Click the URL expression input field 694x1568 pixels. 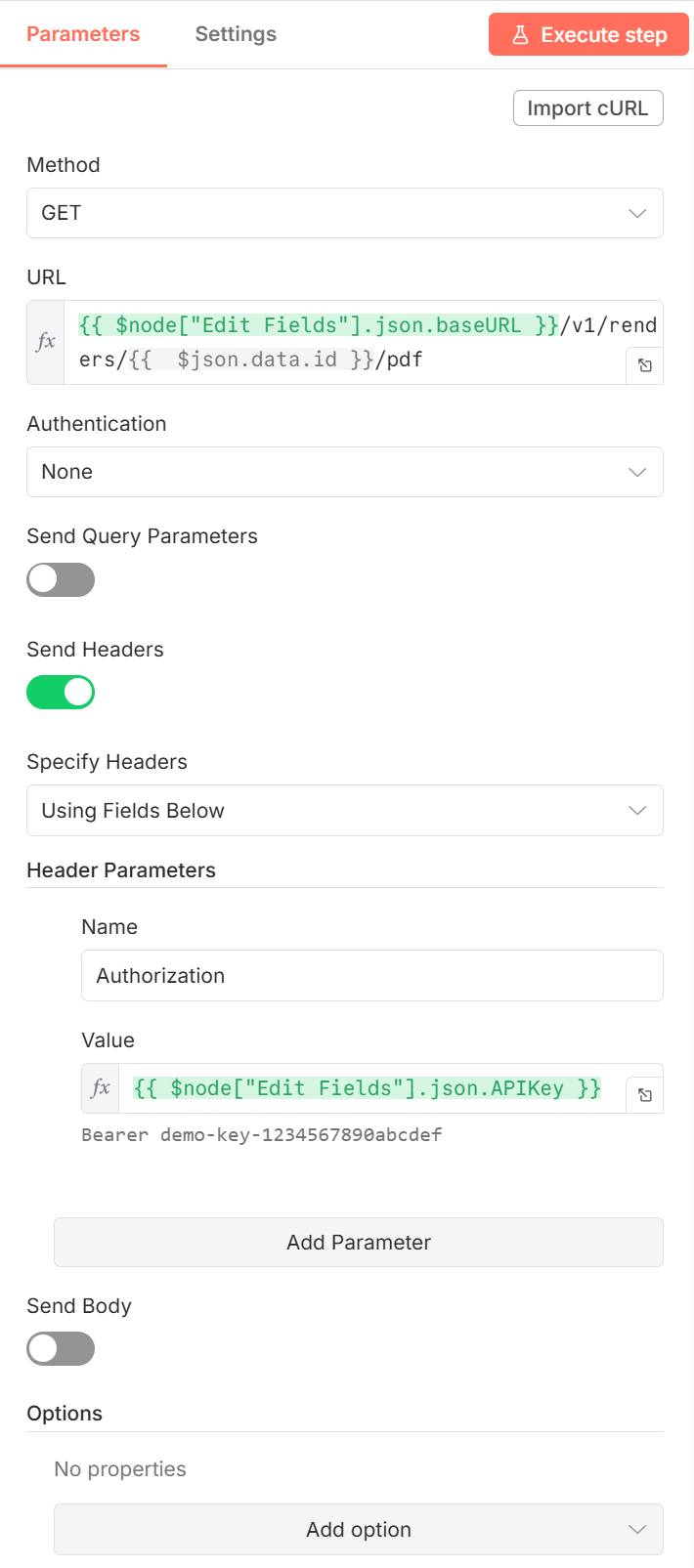tap(352, 342)
